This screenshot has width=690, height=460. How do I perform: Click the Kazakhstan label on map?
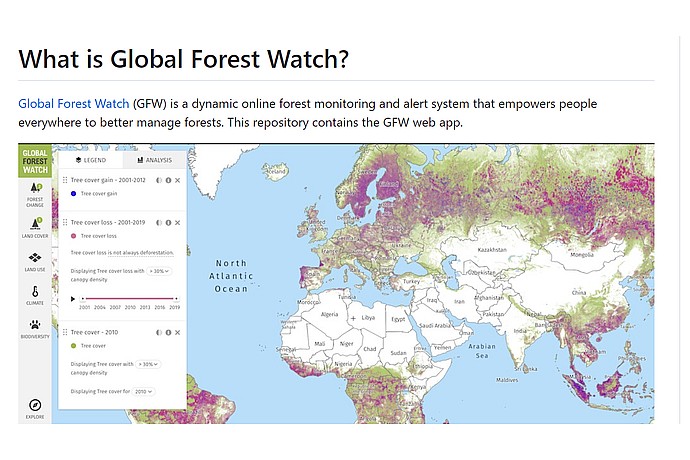click(x=492, y=250)
